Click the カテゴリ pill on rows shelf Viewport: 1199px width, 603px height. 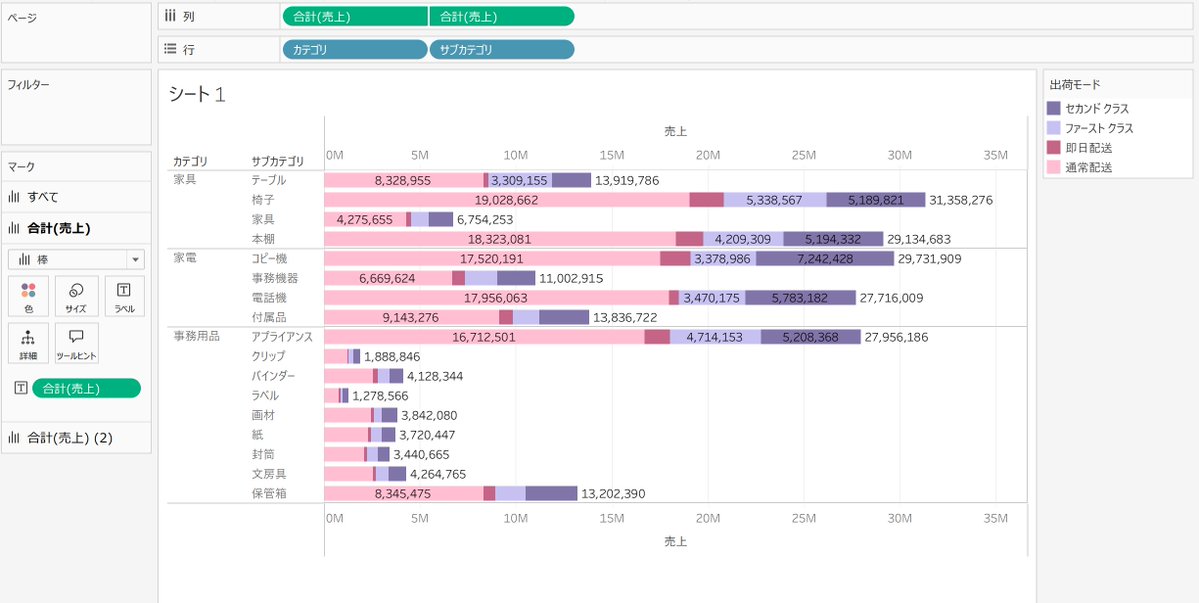(x=355, y=50)
